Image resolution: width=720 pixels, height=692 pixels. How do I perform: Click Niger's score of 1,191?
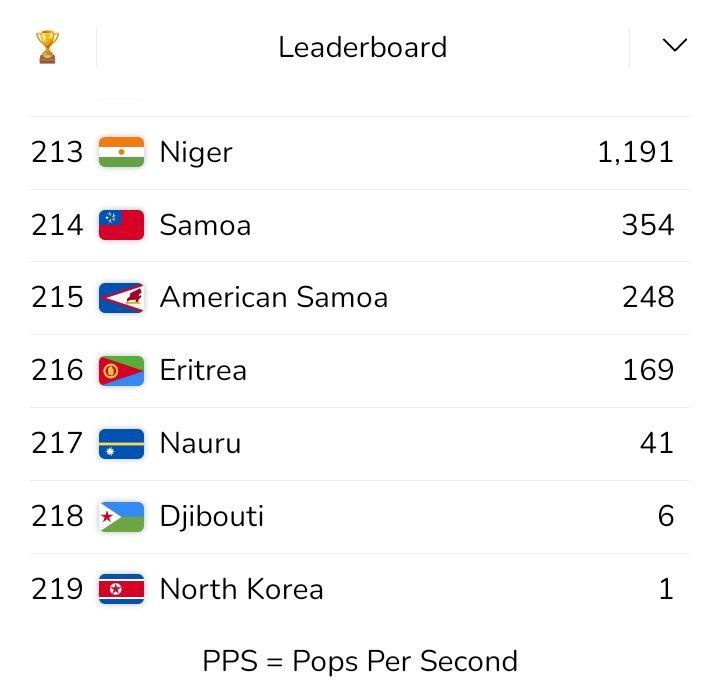pos(636,152)
